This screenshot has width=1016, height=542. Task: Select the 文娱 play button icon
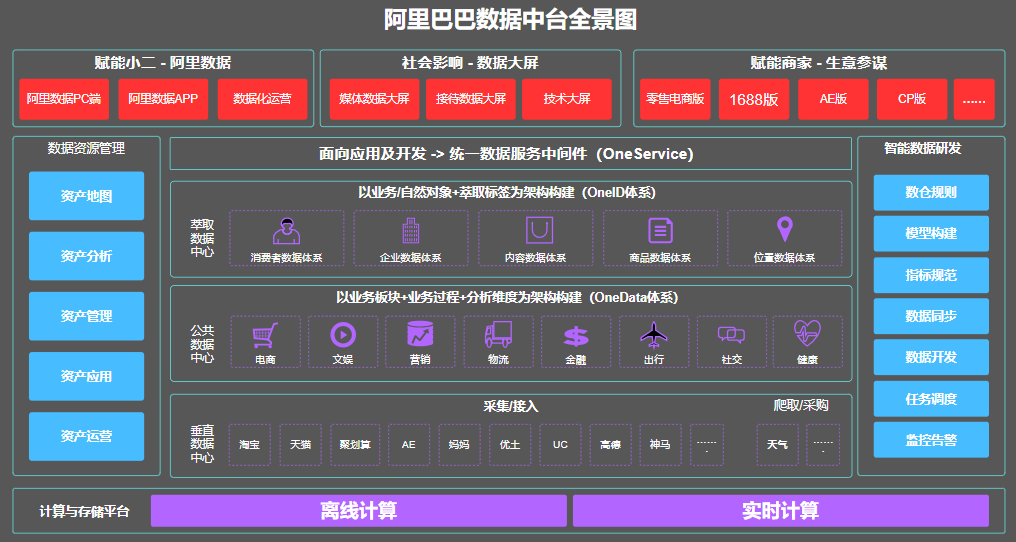[x=343, y=335]
